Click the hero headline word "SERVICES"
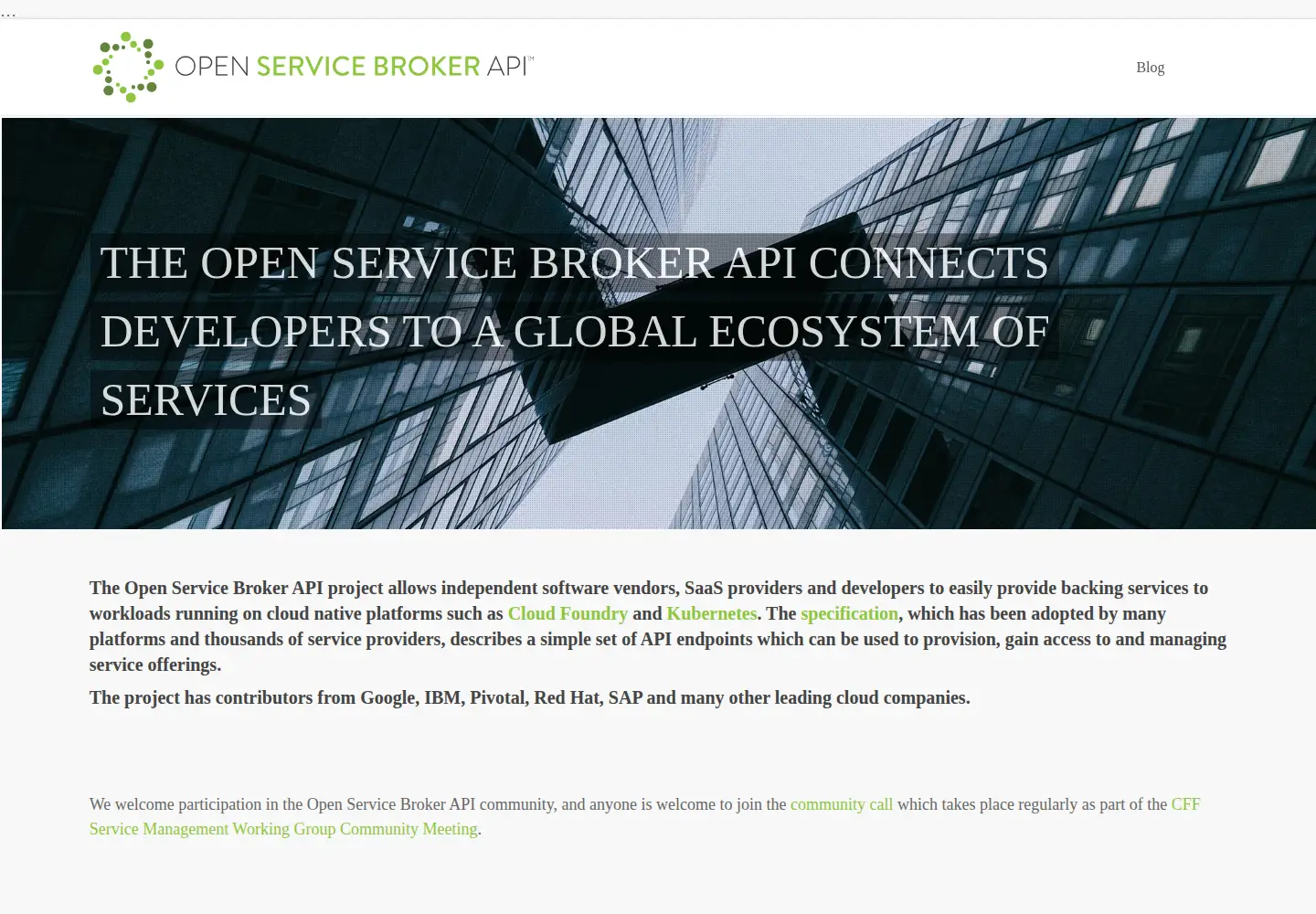 pos(206,400)
